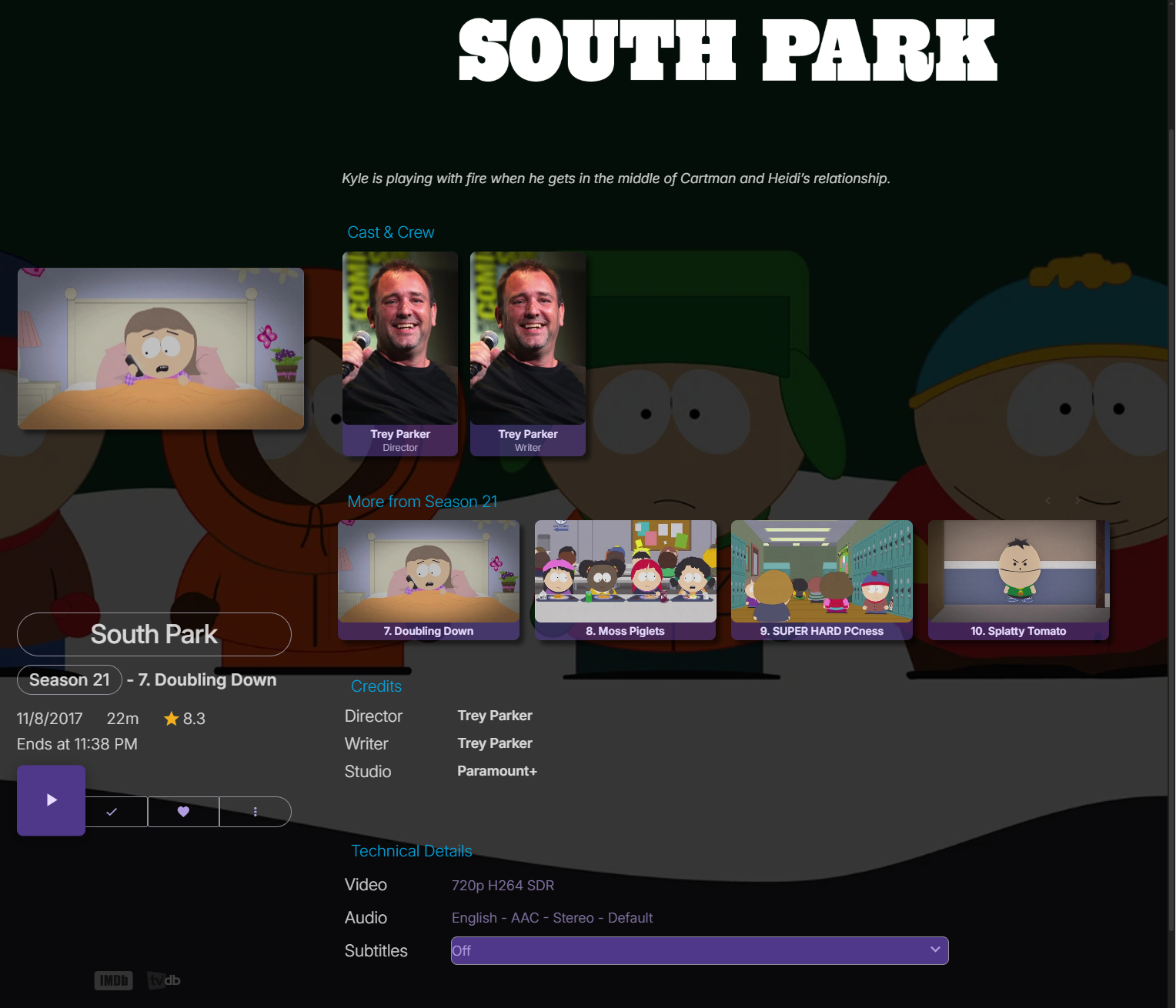Open Trey Parker Director card

(400, 354)
